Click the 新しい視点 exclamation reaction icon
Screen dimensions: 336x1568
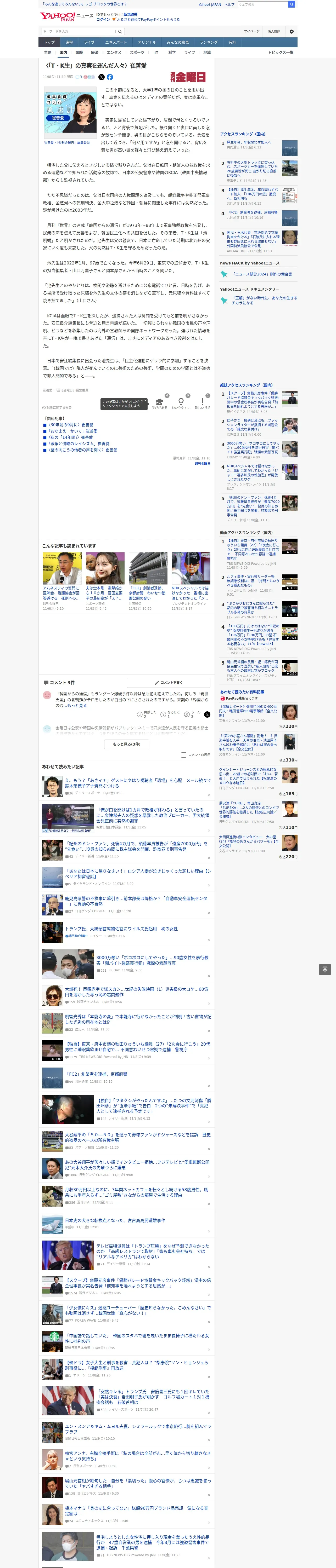click(203, 402)
